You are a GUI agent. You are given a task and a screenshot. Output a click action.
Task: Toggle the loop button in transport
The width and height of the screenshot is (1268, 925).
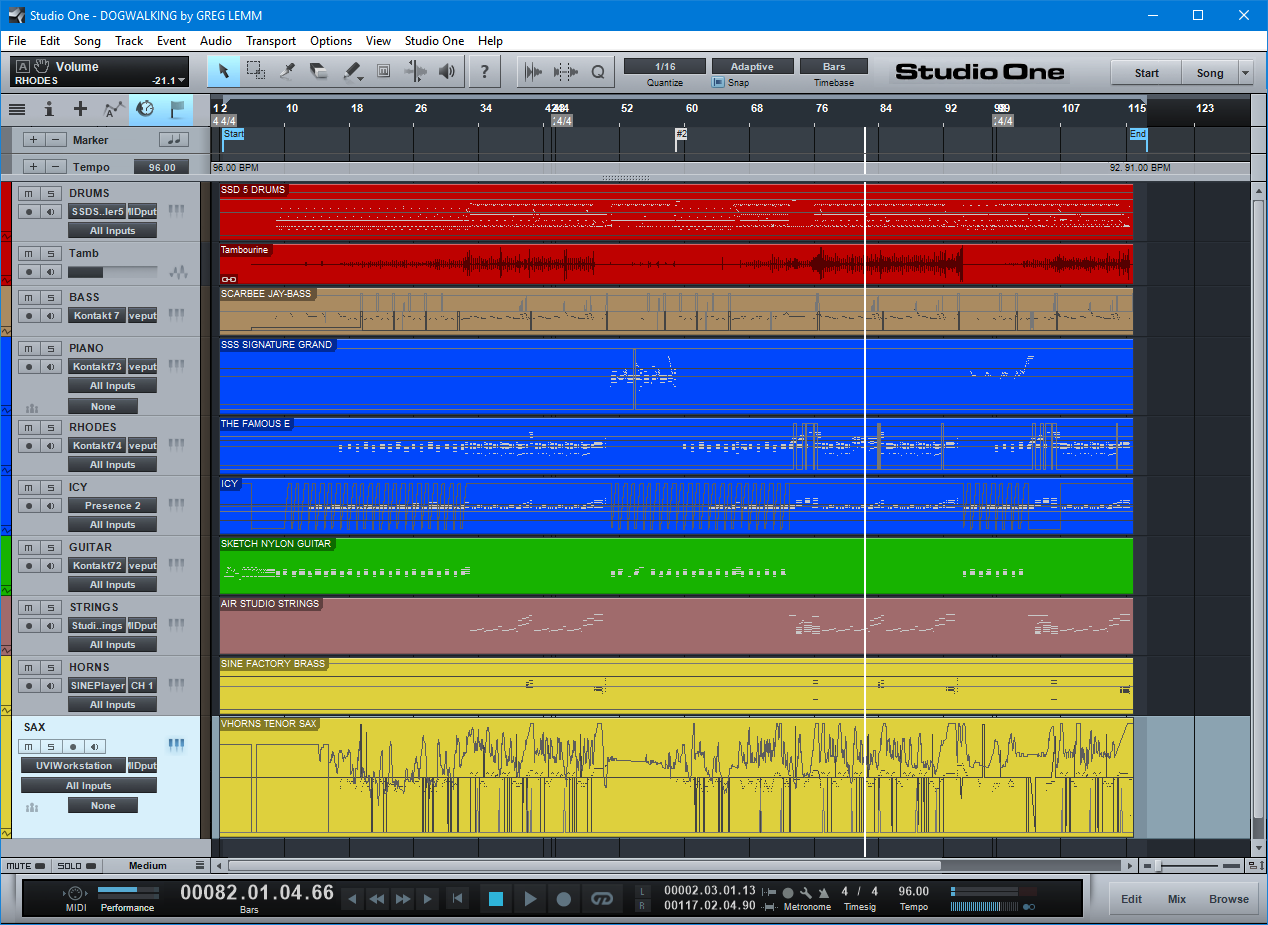pyautogui.click(x=601, y=899)
